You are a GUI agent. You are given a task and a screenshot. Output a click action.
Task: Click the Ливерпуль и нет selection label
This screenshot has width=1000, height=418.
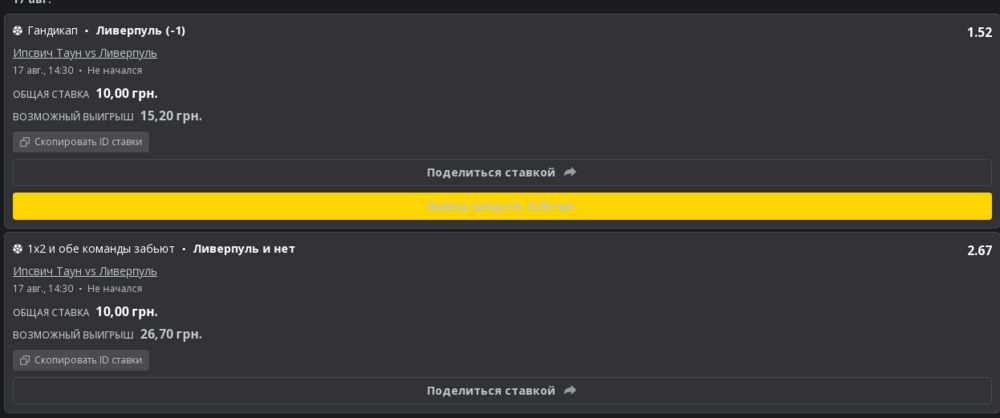point(244,249)
